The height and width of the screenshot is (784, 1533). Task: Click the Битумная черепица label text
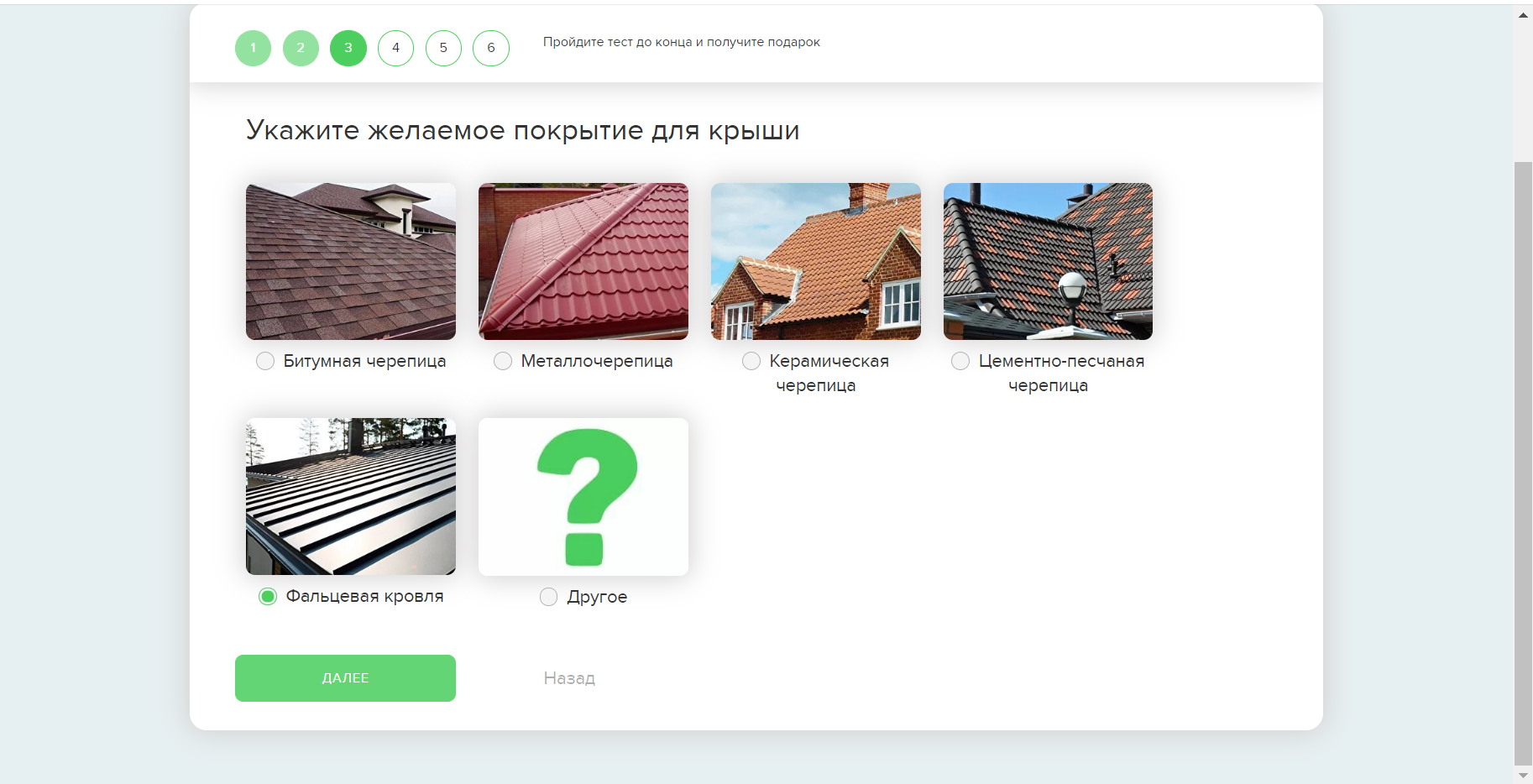[x=364, y=361]
